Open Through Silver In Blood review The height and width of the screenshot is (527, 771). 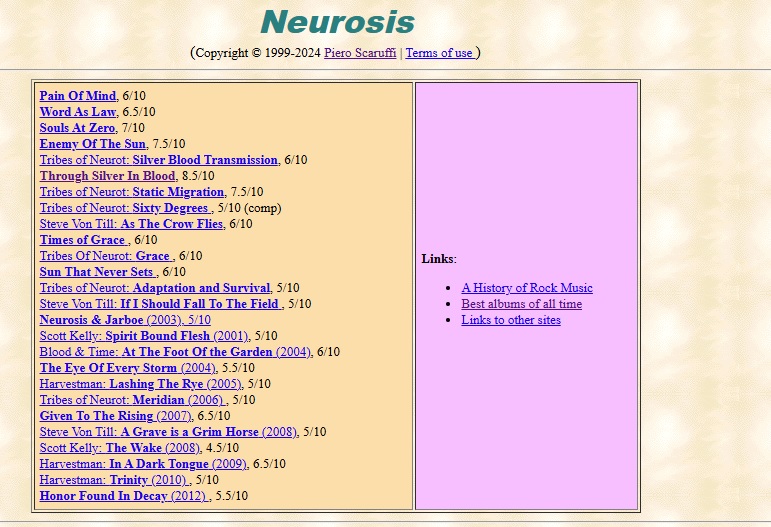point(107,176)
